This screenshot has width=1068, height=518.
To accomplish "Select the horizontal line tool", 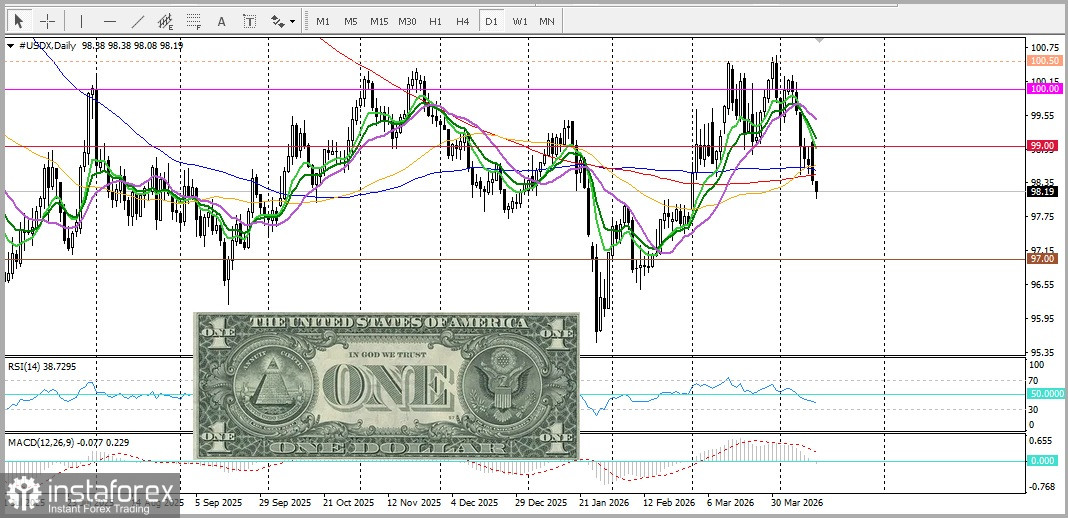I will point(110,21).
